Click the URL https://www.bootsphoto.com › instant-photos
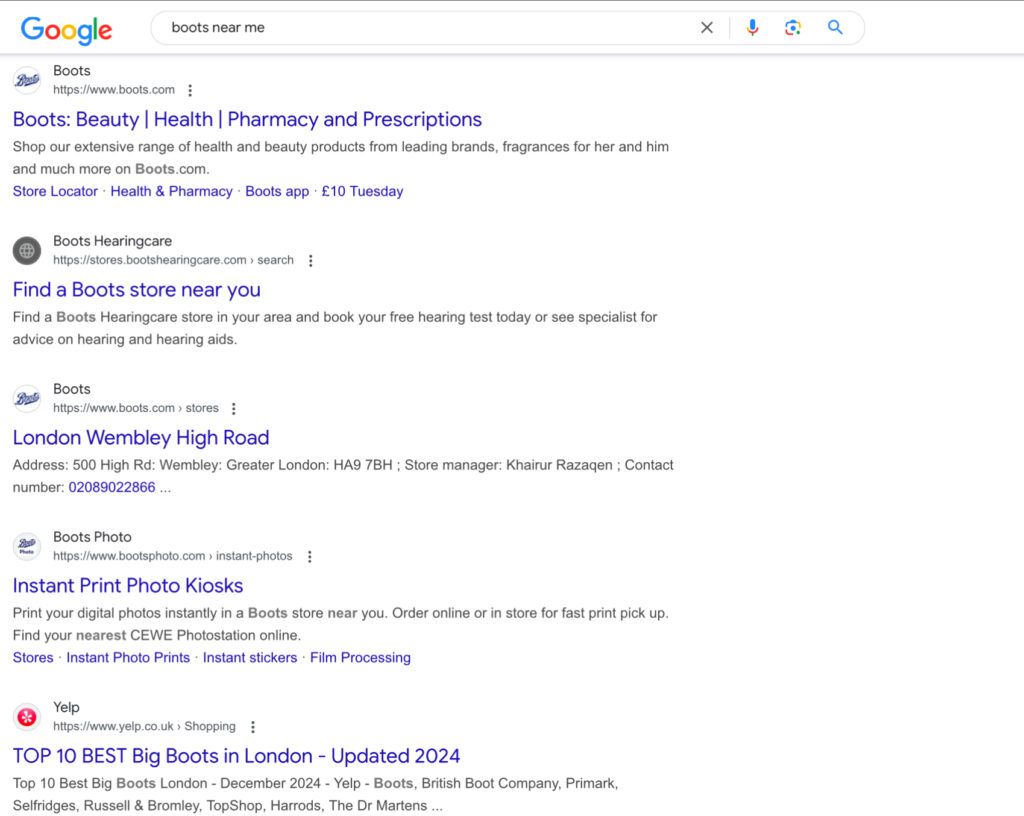Screen dimensions: 1024x816 (172, 556)
